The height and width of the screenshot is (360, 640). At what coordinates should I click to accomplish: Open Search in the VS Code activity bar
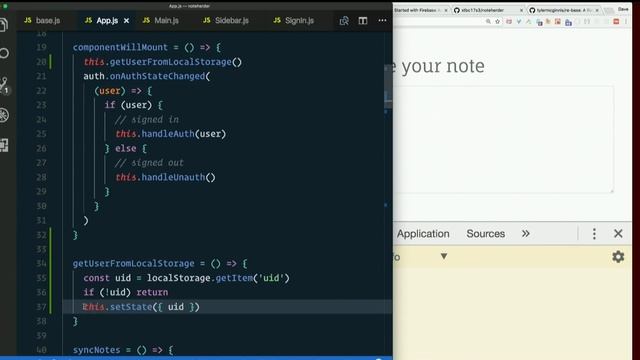pyautogui.click(x=4, y=53)
